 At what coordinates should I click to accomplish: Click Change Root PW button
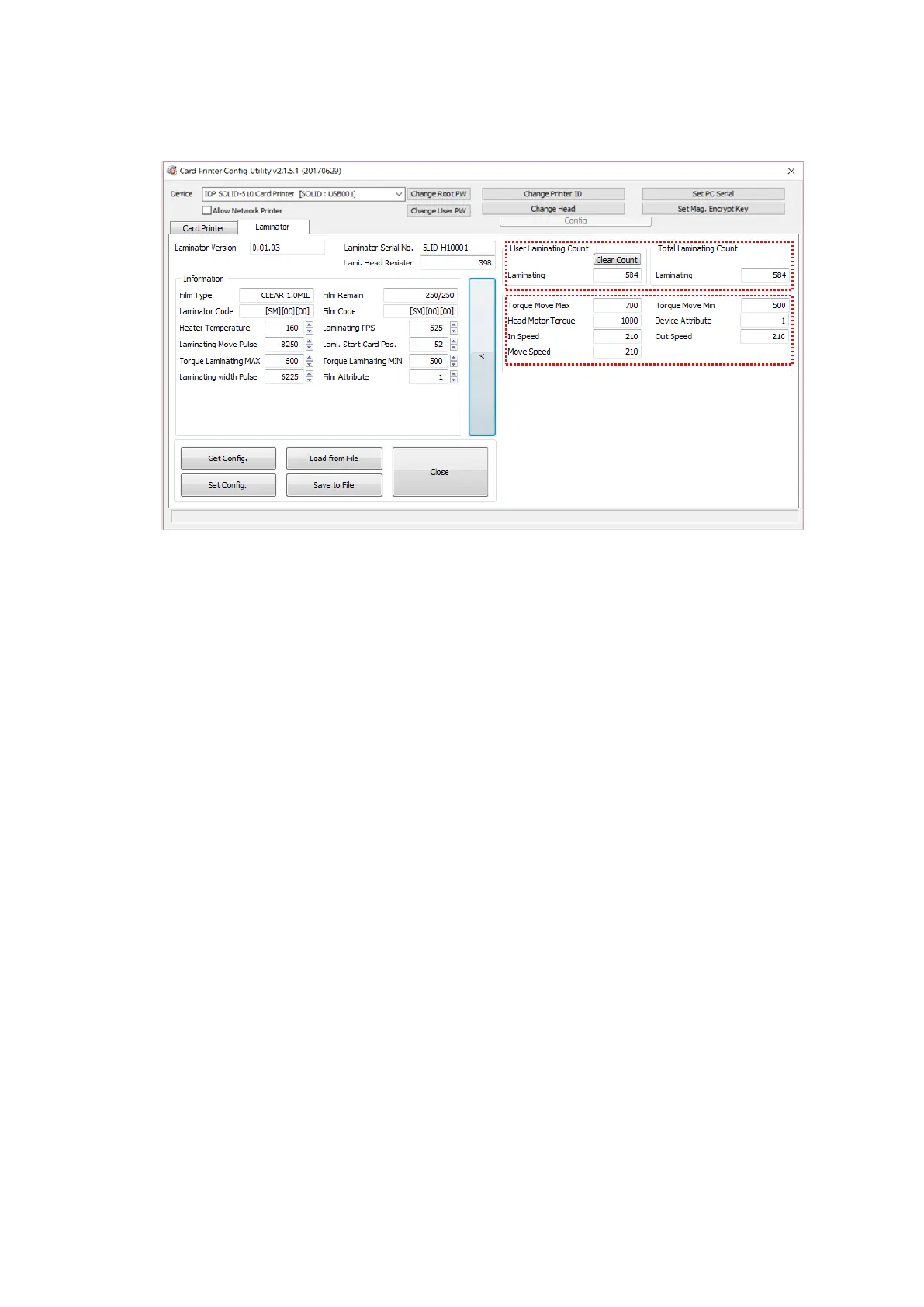438,194
